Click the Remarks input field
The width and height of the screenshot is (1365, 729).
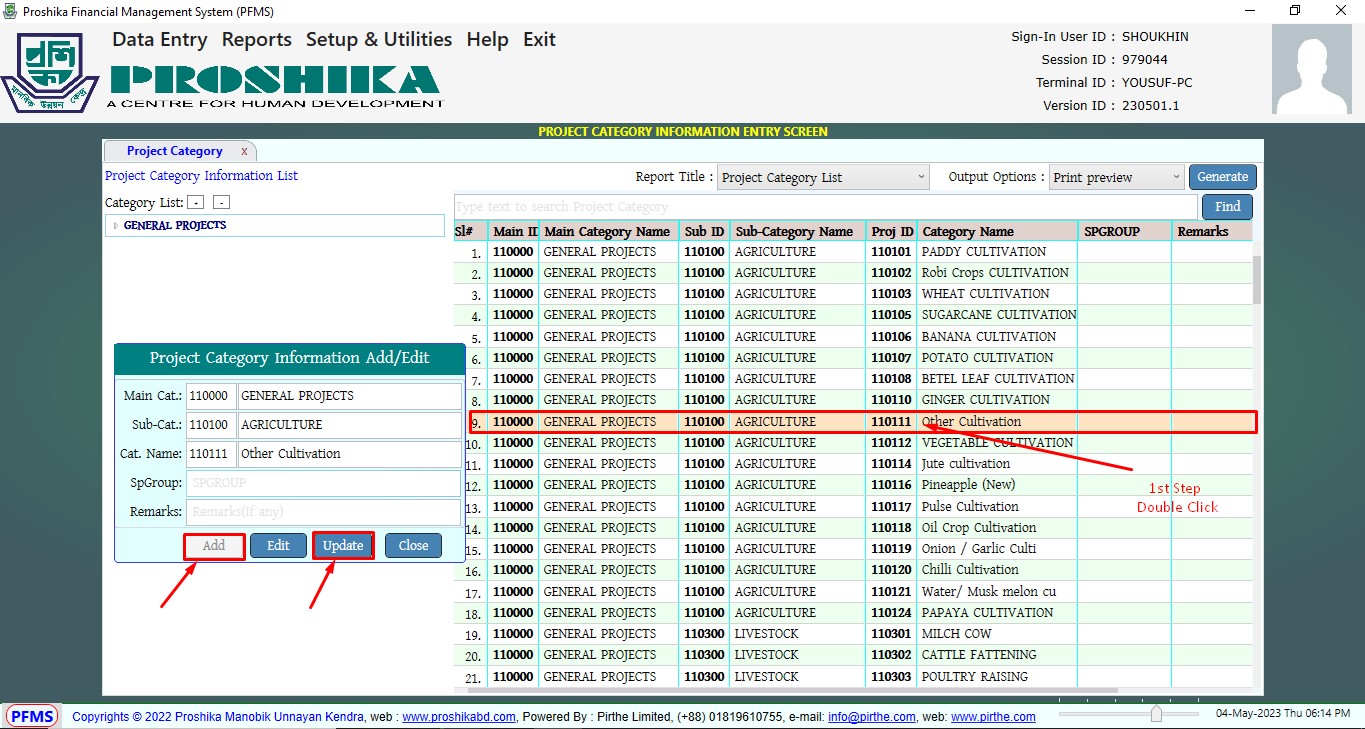pyautogui.click(x=324, y=512)
